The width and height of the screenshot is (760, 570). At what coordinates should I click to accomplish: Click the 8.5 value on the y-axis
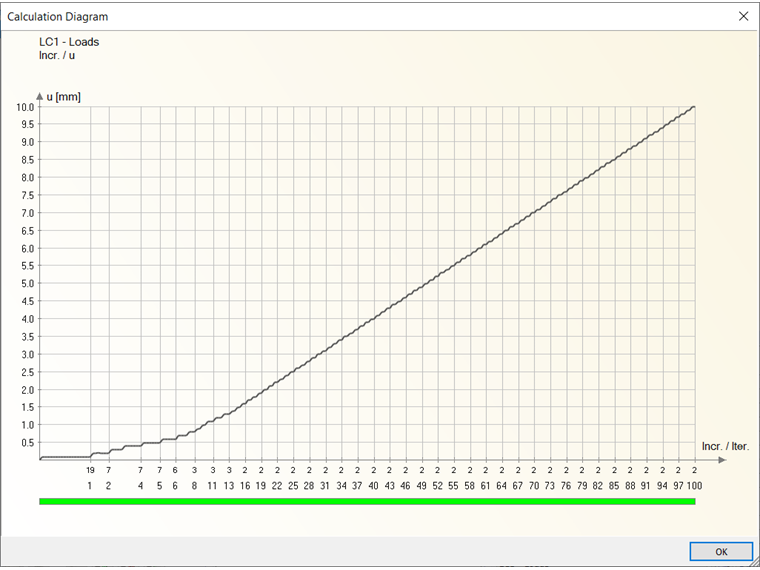click(x=28, y=159)
